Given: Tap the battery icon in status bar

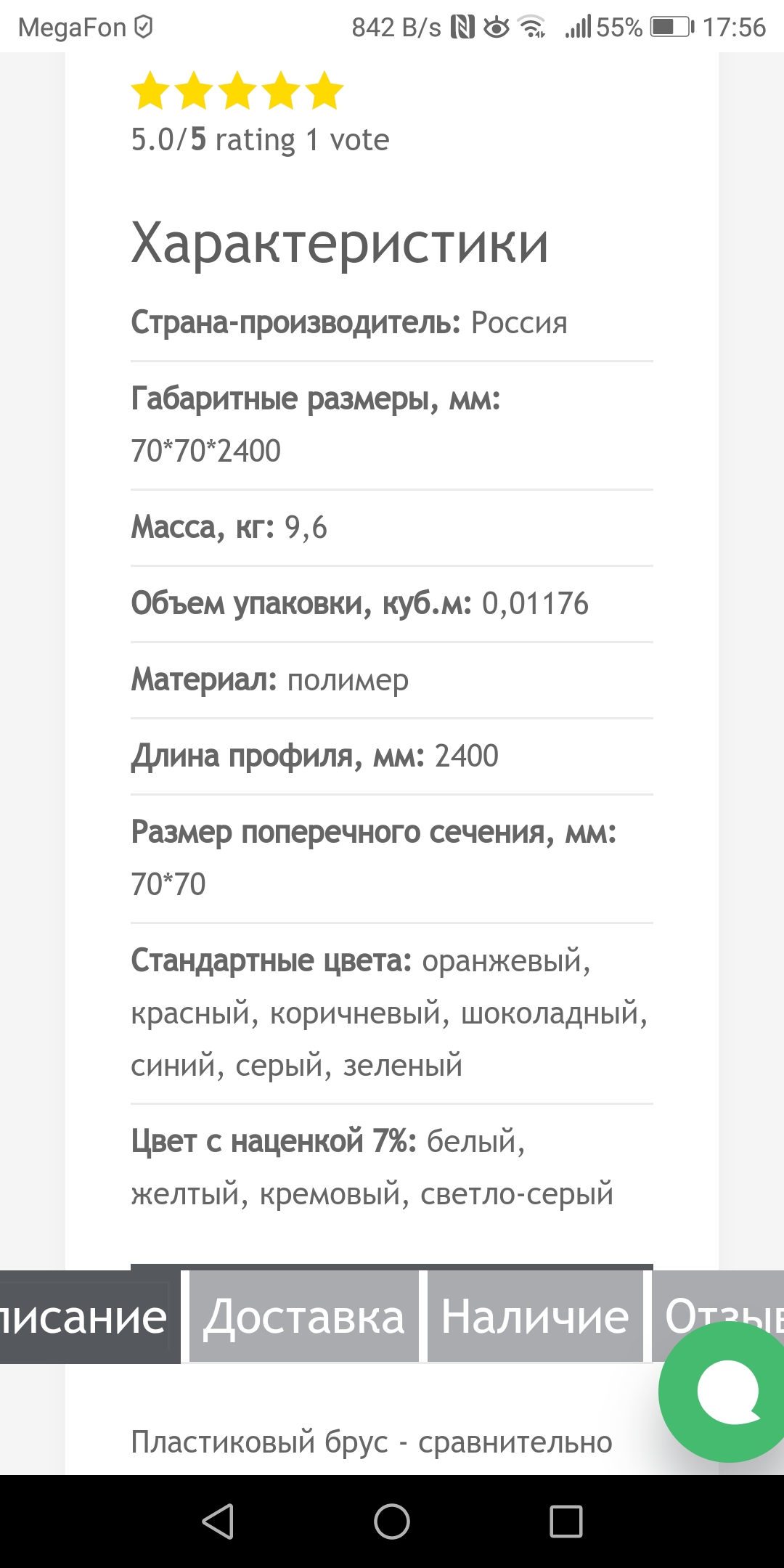Looking at the screenshot, I should [672, 28].
